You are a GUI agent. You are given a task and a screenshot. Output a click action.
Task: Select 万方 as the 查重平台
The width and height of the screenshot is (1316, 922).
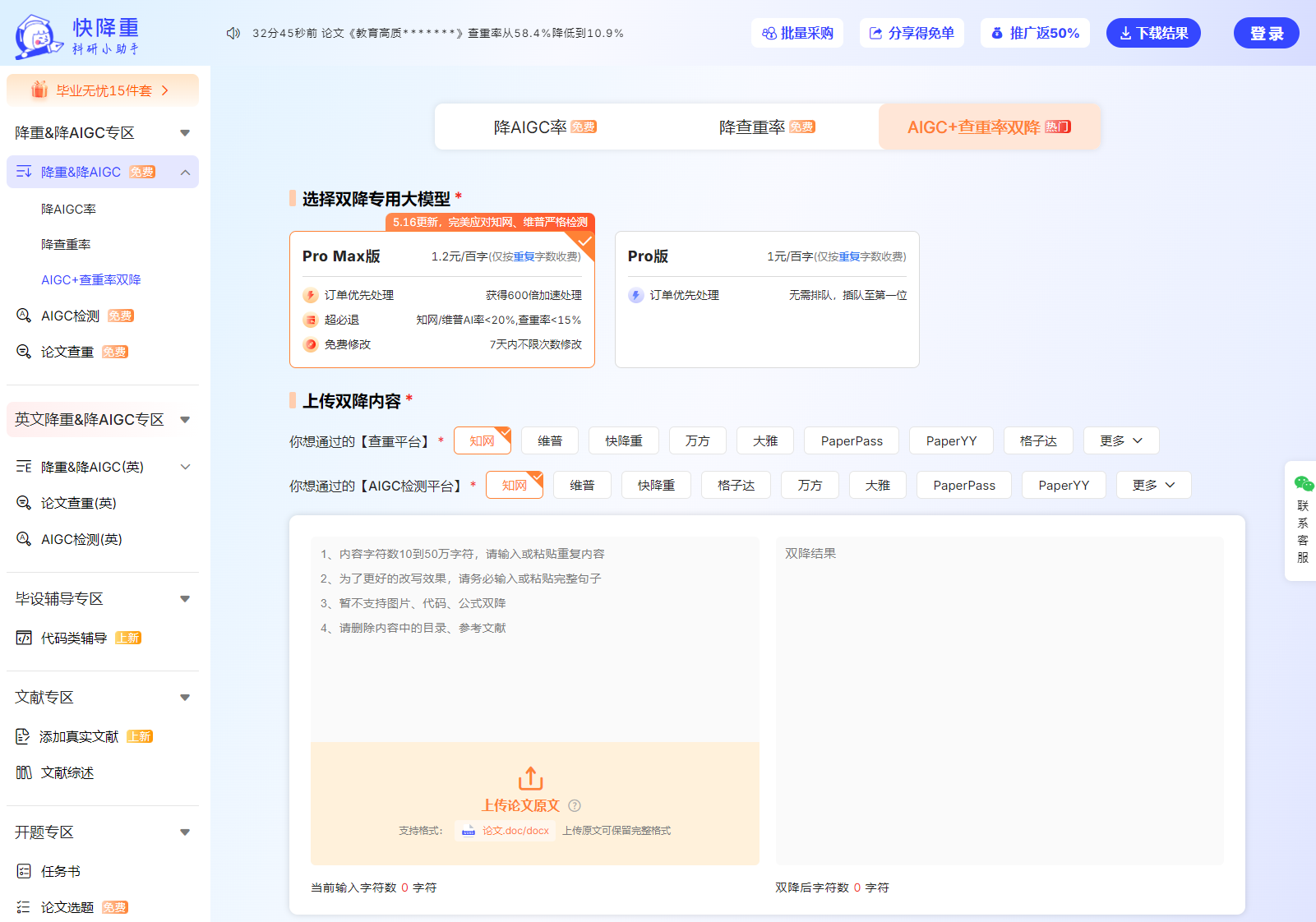698,441
